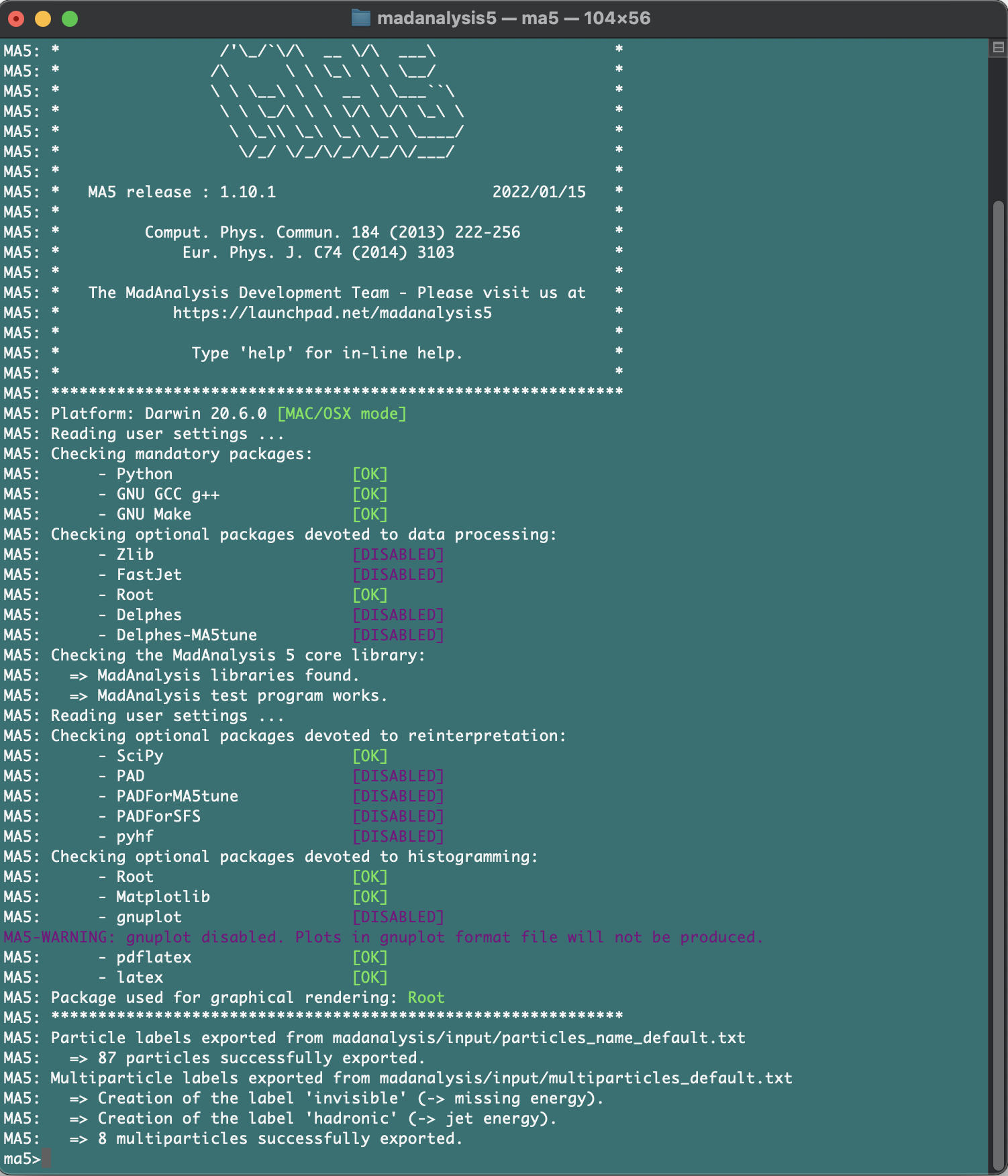Click the terminal vertical scrollbar thumb
The image size is (1008, 1176).
(x=998, y=684)
